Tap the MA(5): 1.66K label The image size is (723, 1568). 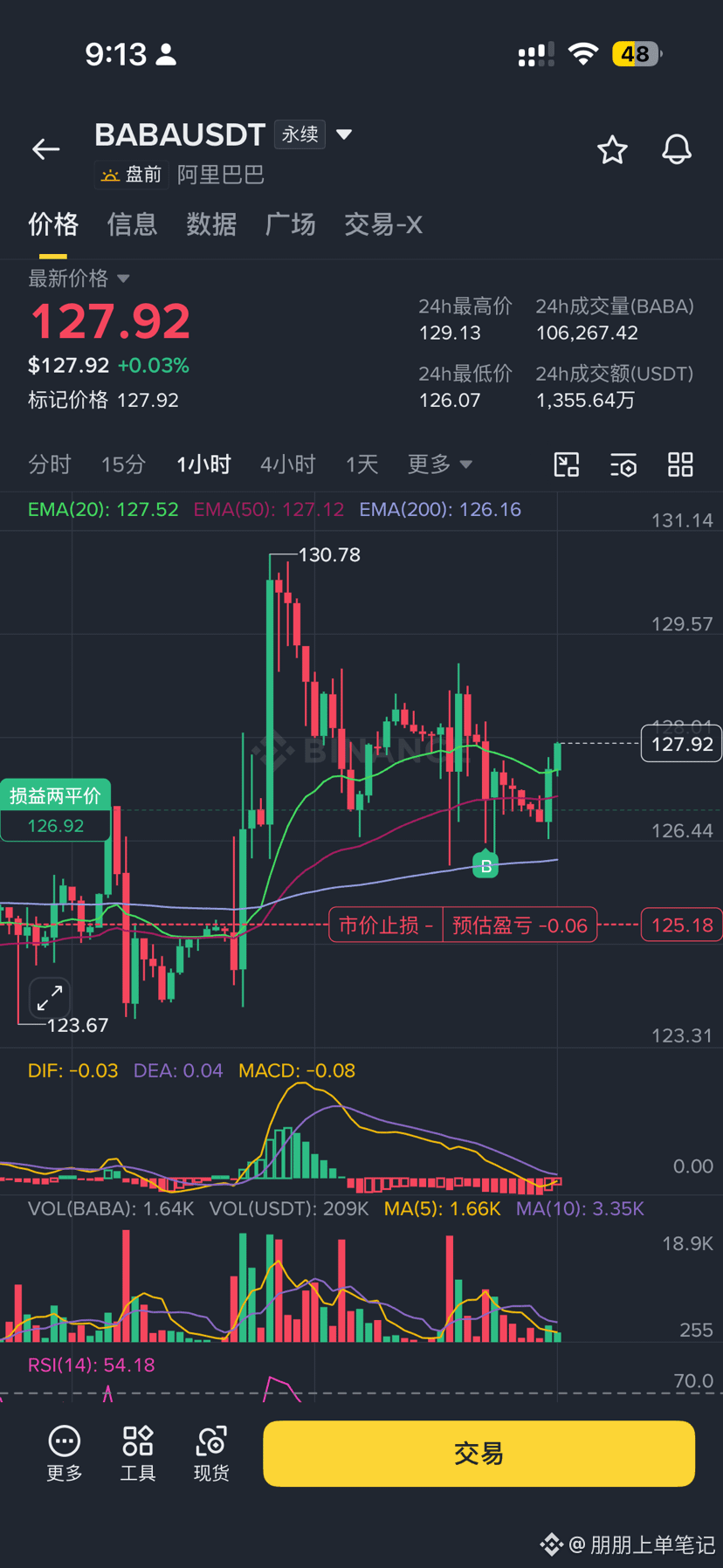pos(443,1208)
